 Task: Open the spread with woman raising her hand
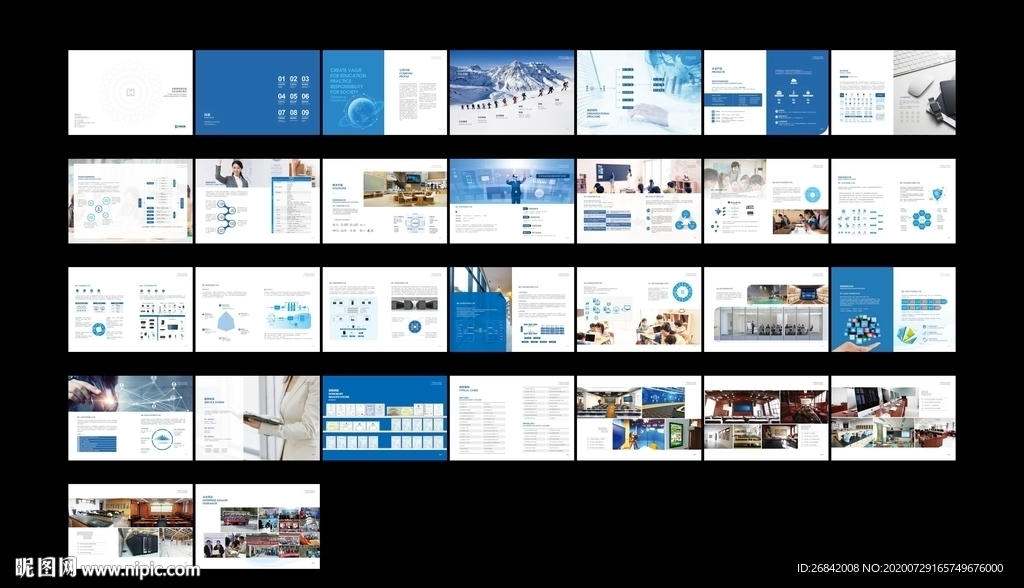click(x=258, y=201)
